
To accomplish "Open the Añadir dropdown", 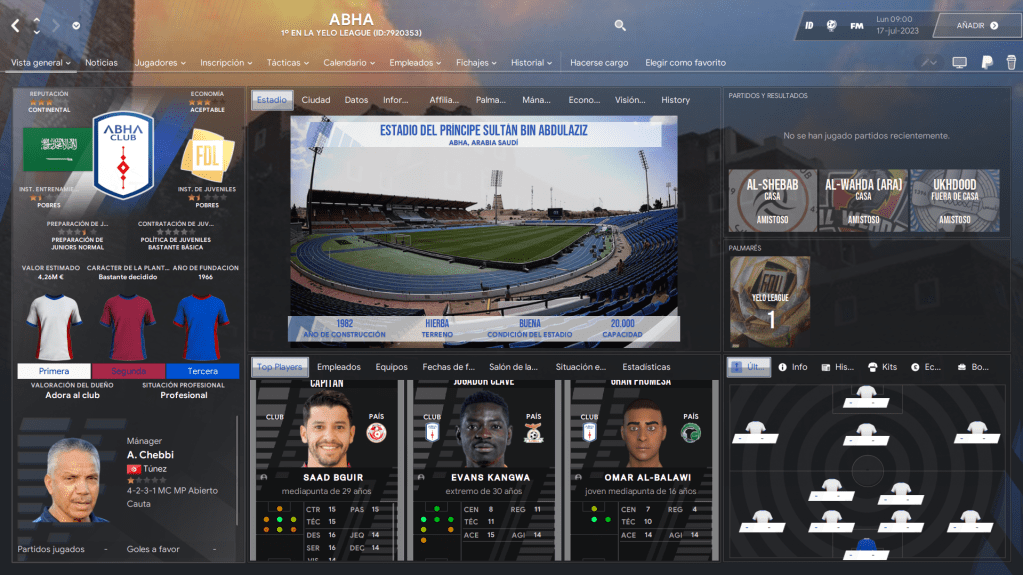I will tap(976, 26).
